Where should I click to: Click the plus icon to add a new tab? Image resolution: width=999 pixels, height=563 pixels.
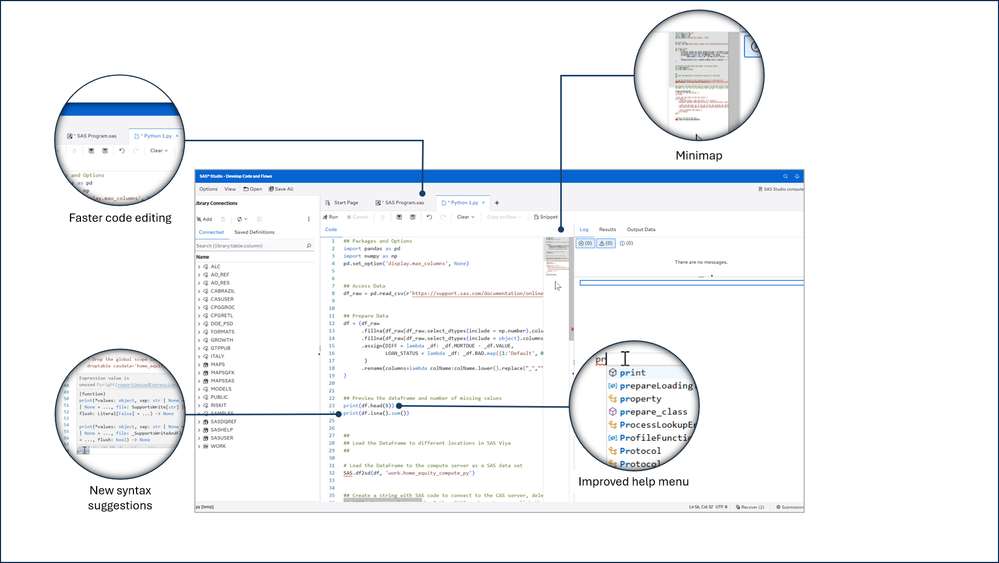click(497, 203)
